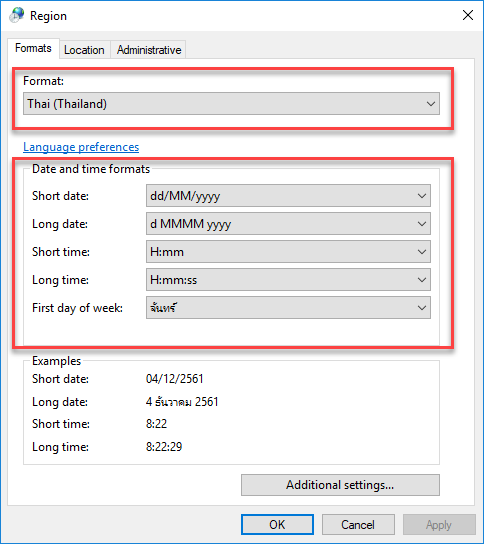Image resolution: width=484 pixels, height=544 pixels.
Task: Click the example long time 8:22:29
Action: point(164,447)
